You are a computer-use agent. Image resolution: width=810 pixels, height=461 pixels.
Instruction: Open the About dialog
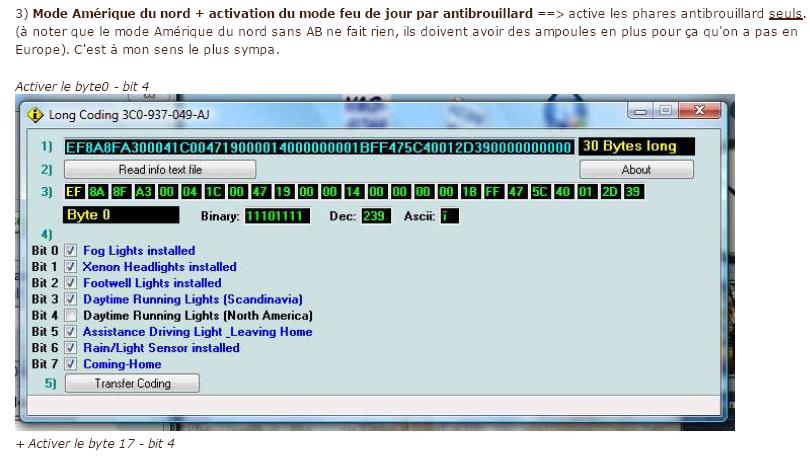[636, 170]
